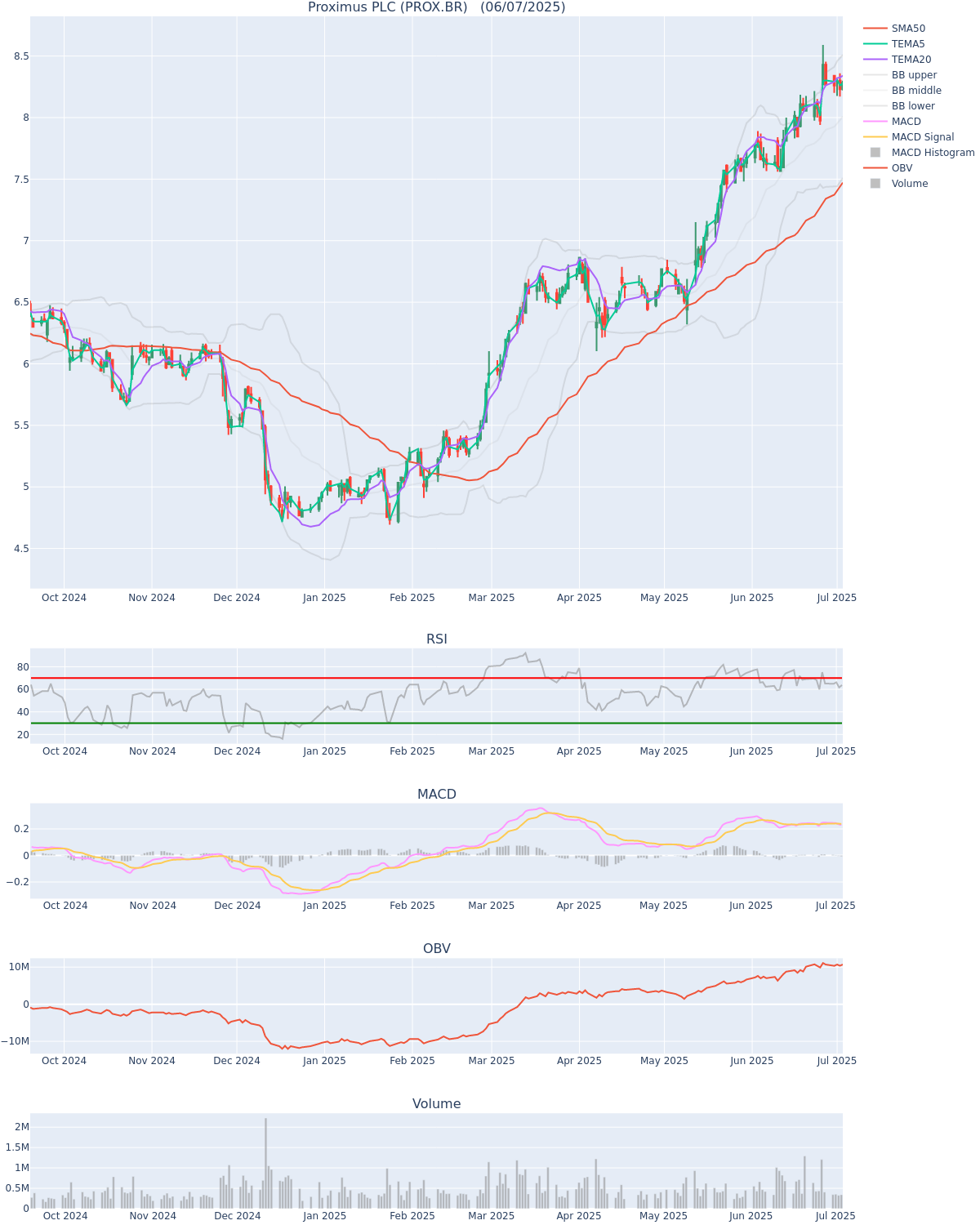Click the 10M tick on OBV axis
This screenshot has height=1225, width=980.
pos(20,967)
